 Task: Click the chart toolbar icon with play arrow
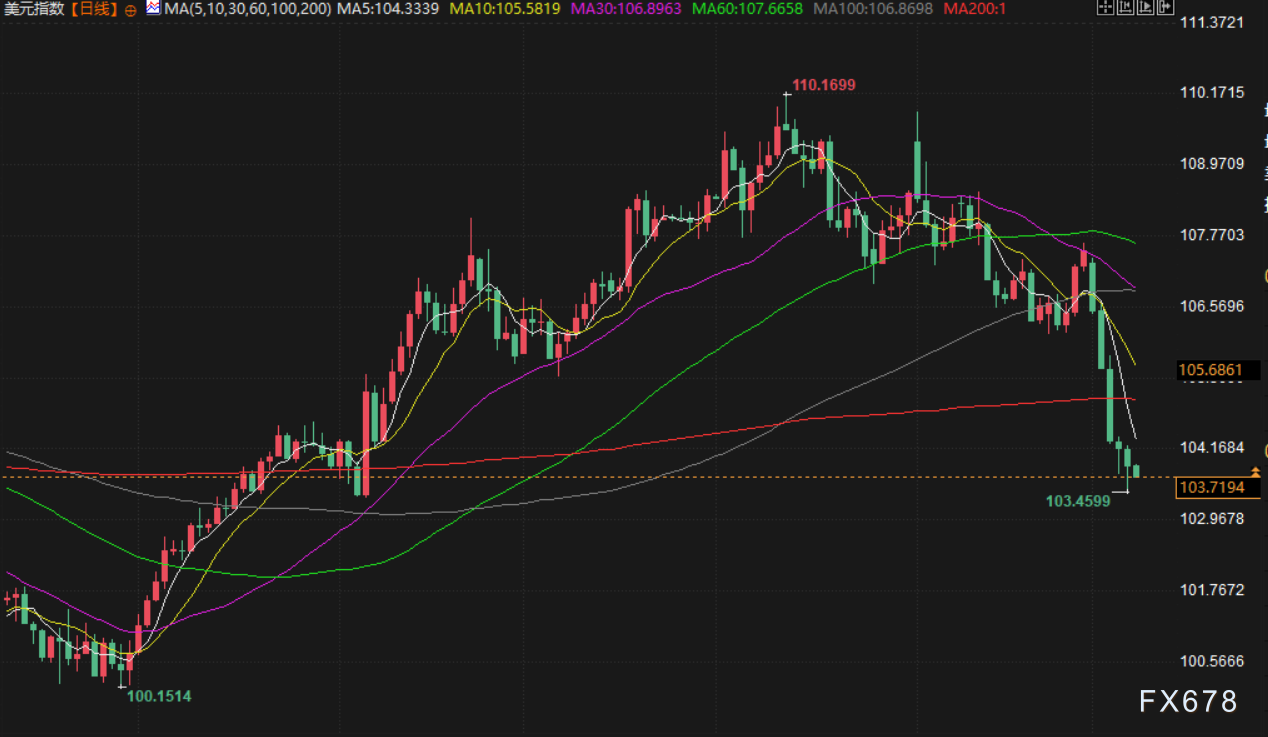click(1143, 9)
